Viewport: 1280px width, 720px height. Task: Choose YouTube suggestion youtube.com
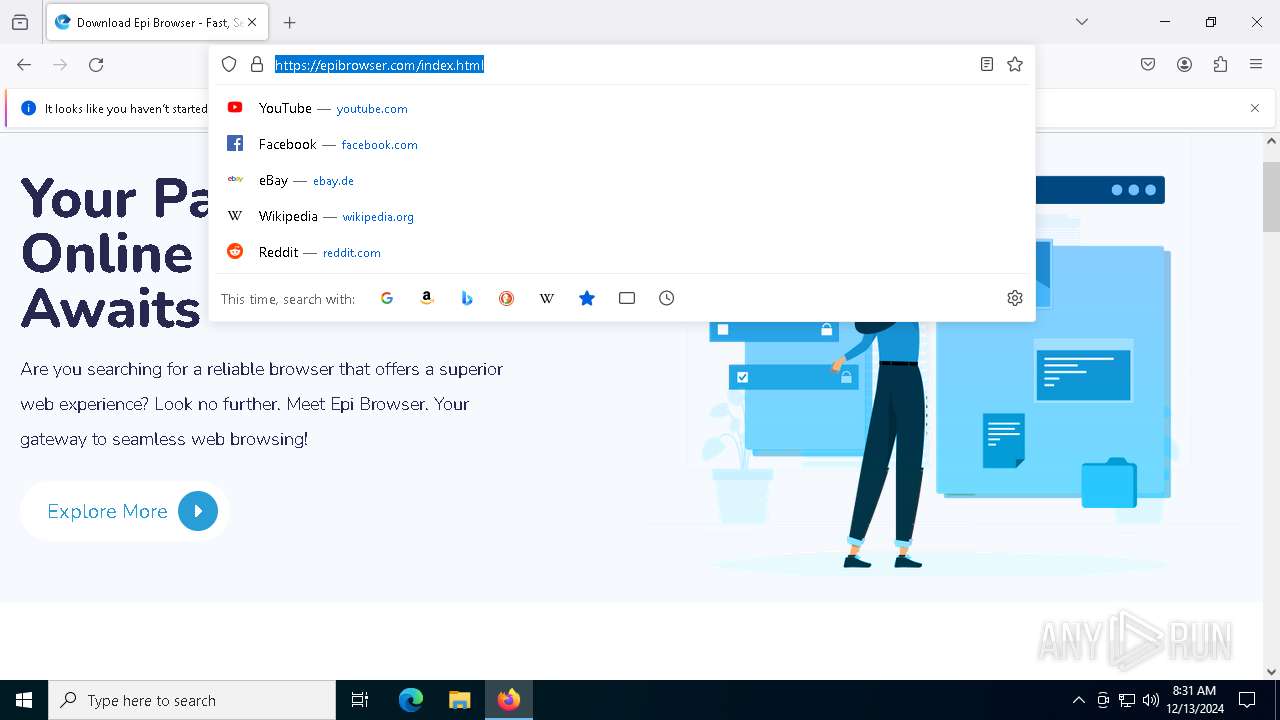tap(622, 108)
